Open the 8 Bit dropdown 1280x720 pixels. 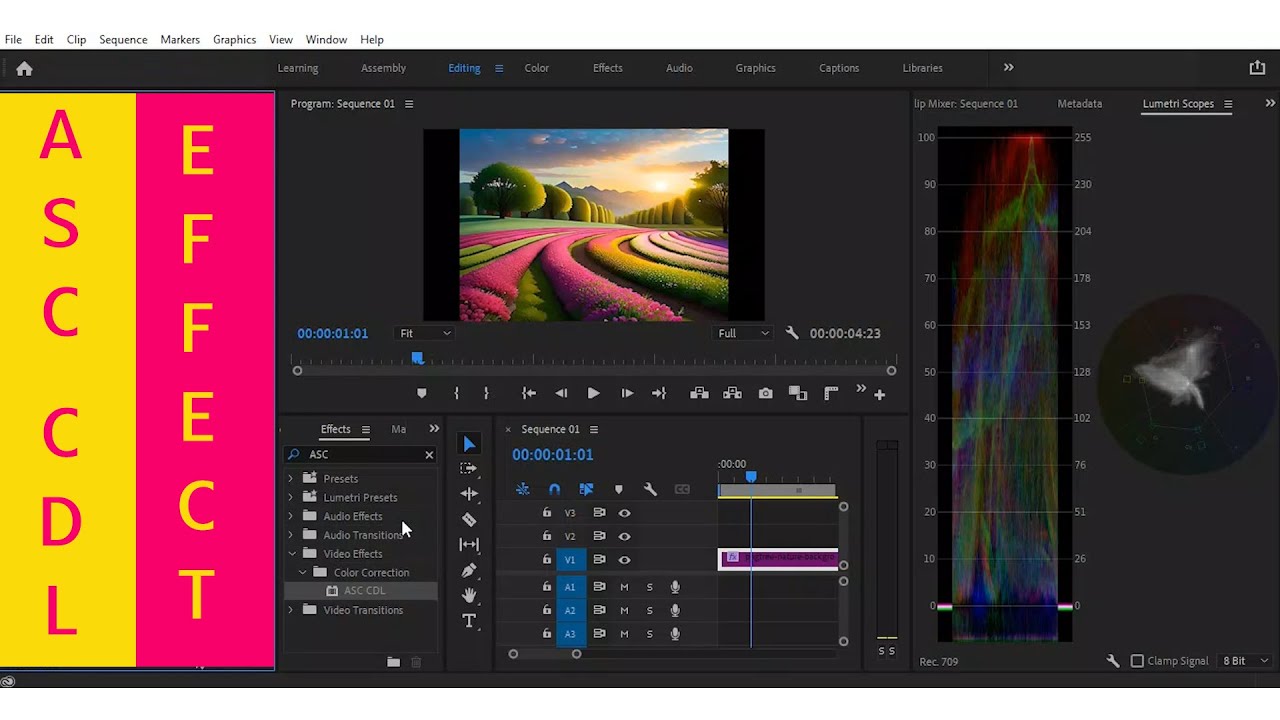(x=1245, y=661)
